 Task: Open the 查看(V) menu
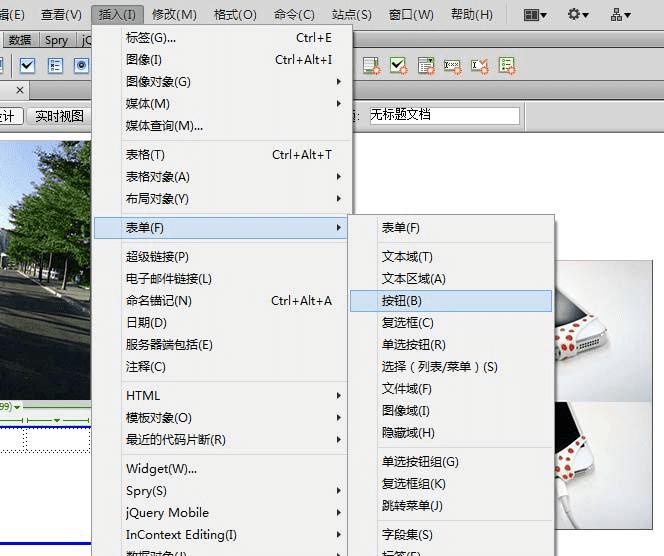(61, 15)
